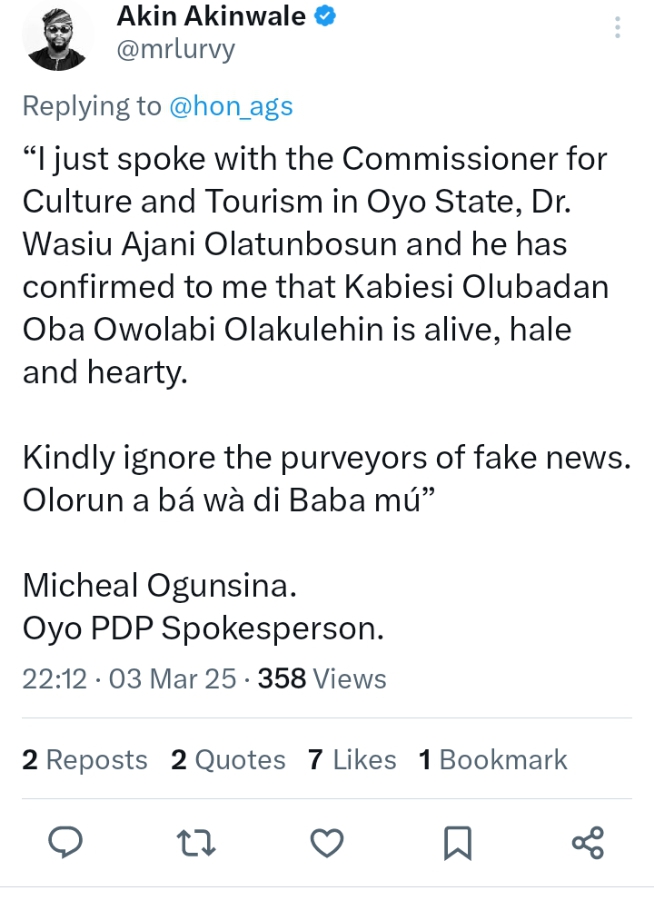Viewport: 654px width, 898px height.
Task: Open Akin Akinwale's profile picture
Action: tap(56, 36)
